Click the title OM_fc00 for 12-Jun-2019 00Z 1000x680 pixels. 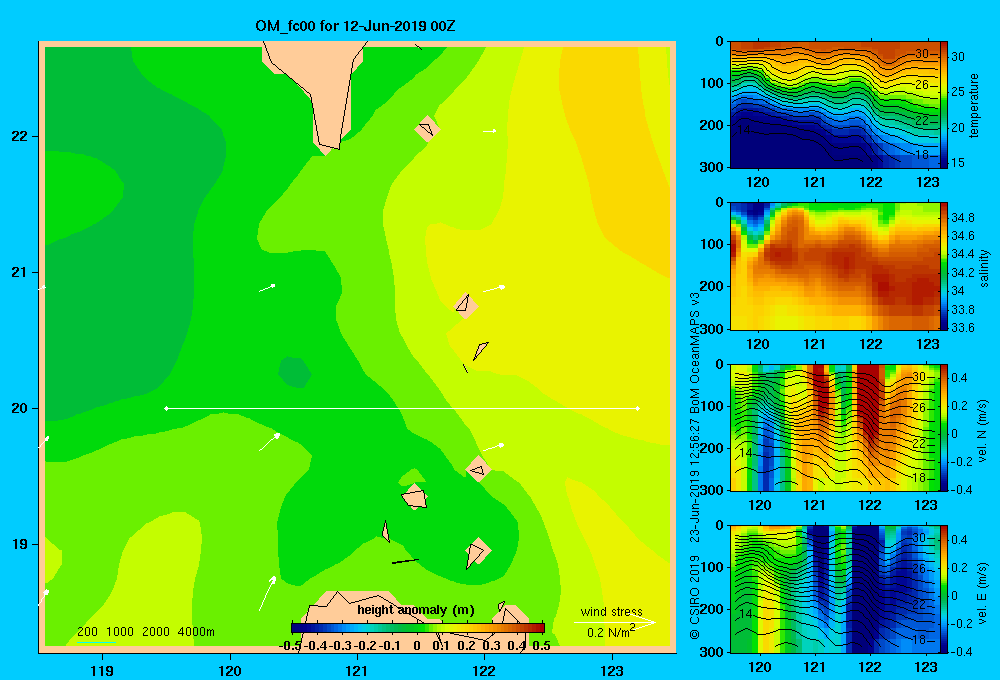(355, 26)
